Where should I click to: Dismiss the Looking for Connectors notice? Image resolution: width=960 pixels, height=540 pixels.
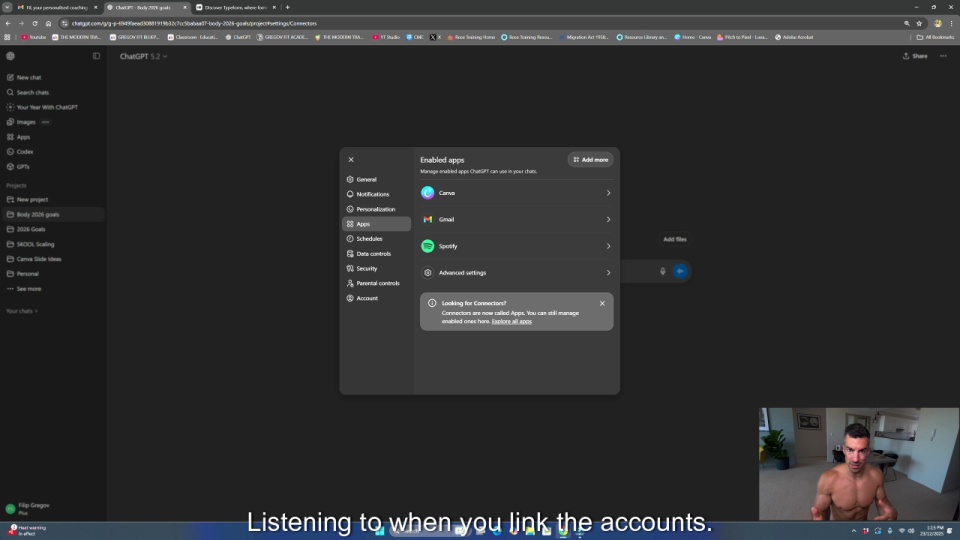[602, 303]
